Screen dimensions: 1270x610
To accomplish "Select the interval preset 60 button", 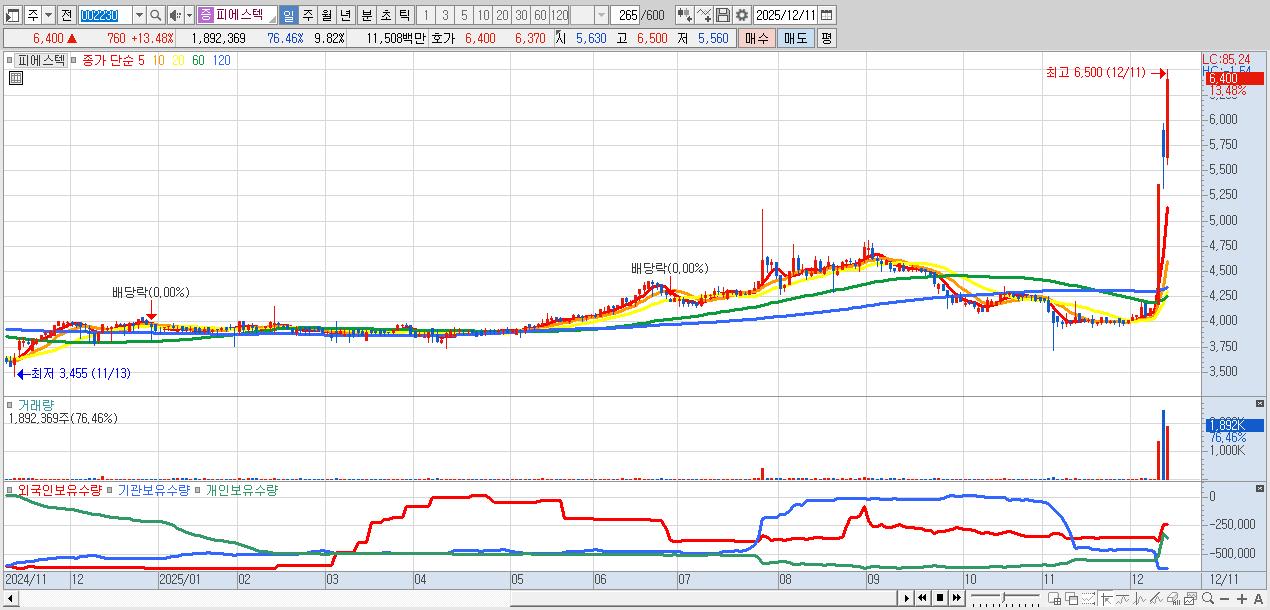I will point(539,15).
